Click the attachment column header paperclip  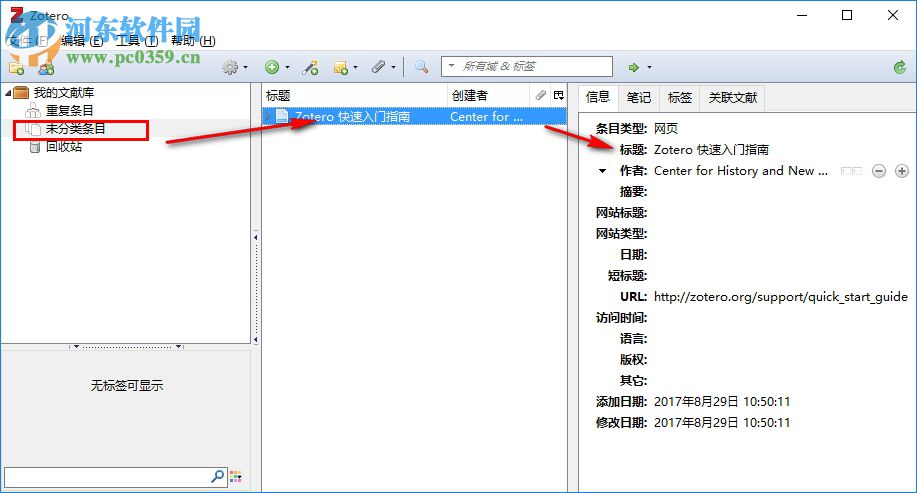coord(541,95)
